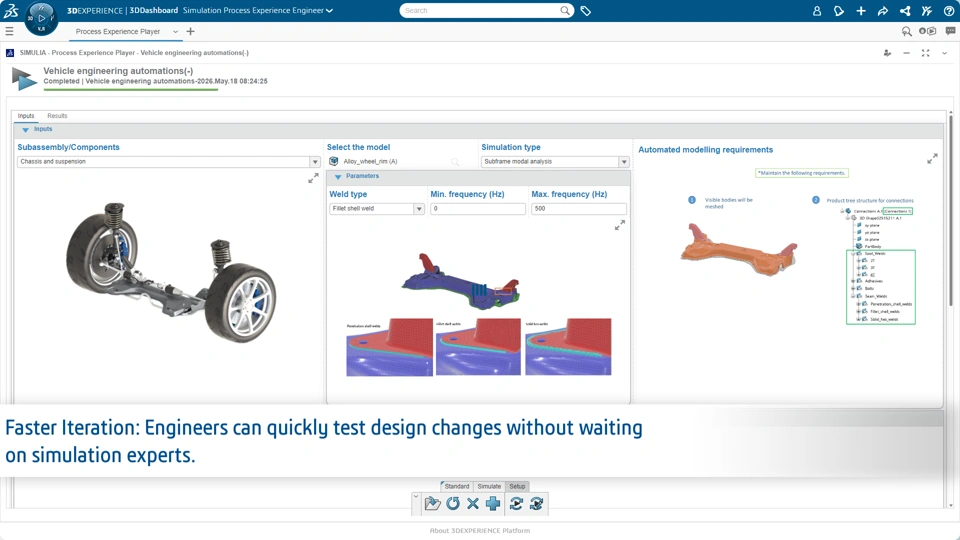Image resolution: width=960 pixels, height=540 pixels.
Task: Click the green completion progress bar
Action: click(x=130, y=89)
